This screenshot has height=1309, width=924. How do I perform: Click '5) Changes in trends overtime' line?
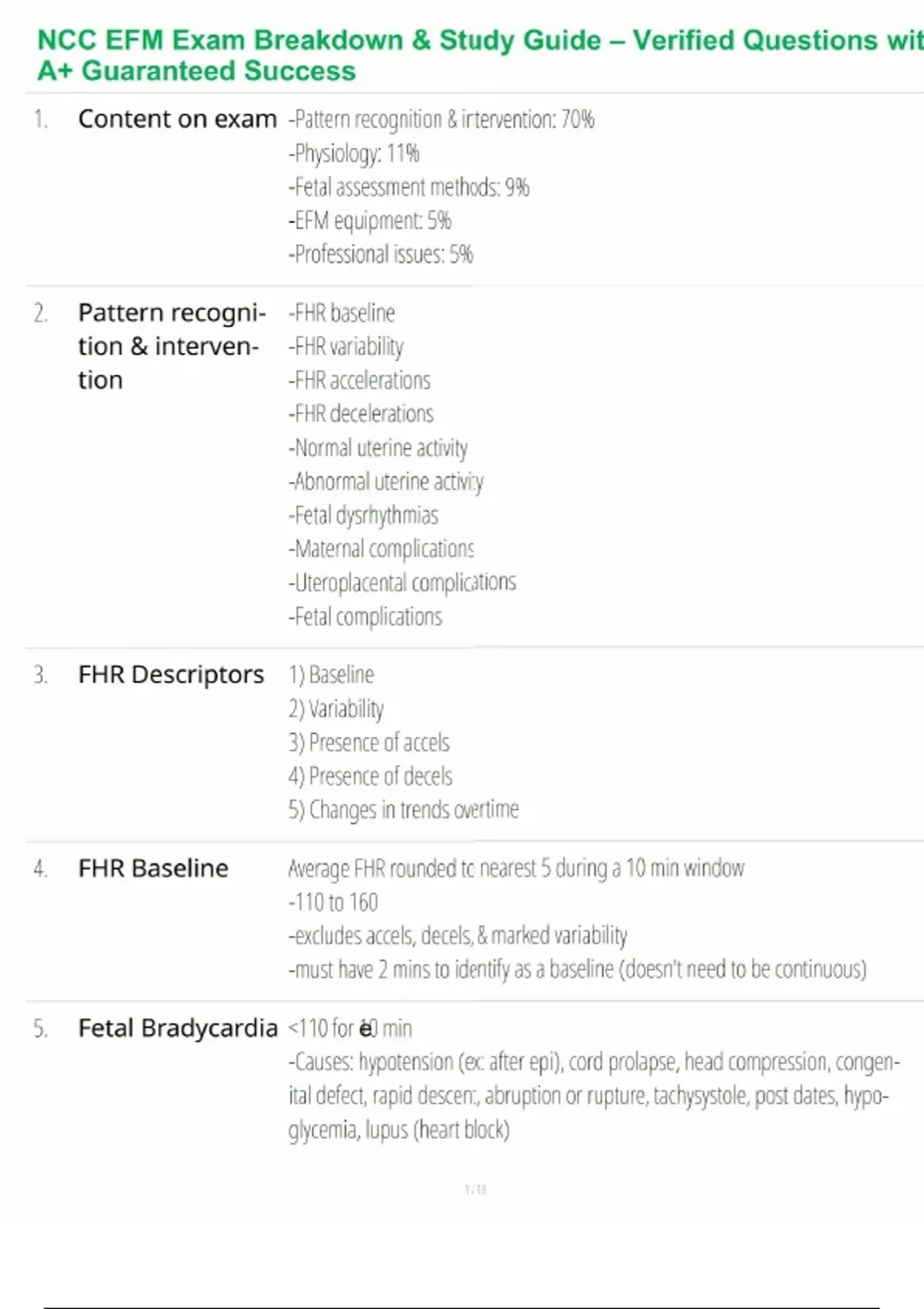point(403,809)
